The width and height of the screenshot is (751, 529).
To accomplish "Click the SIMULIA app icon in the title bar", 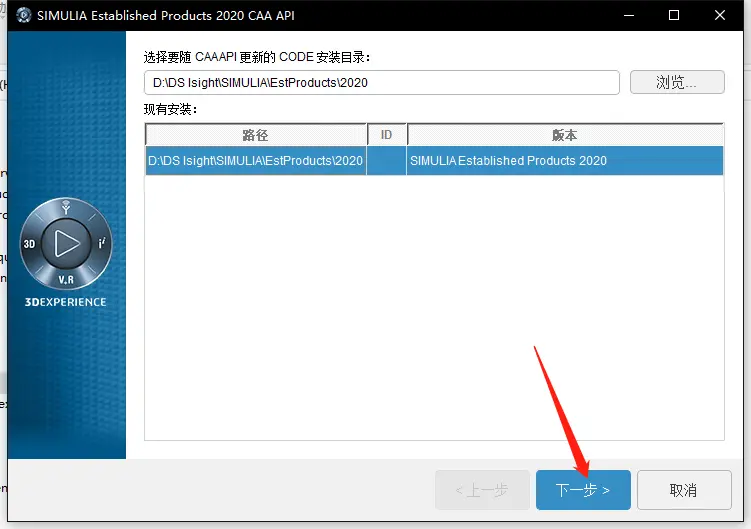I will 23,15.
